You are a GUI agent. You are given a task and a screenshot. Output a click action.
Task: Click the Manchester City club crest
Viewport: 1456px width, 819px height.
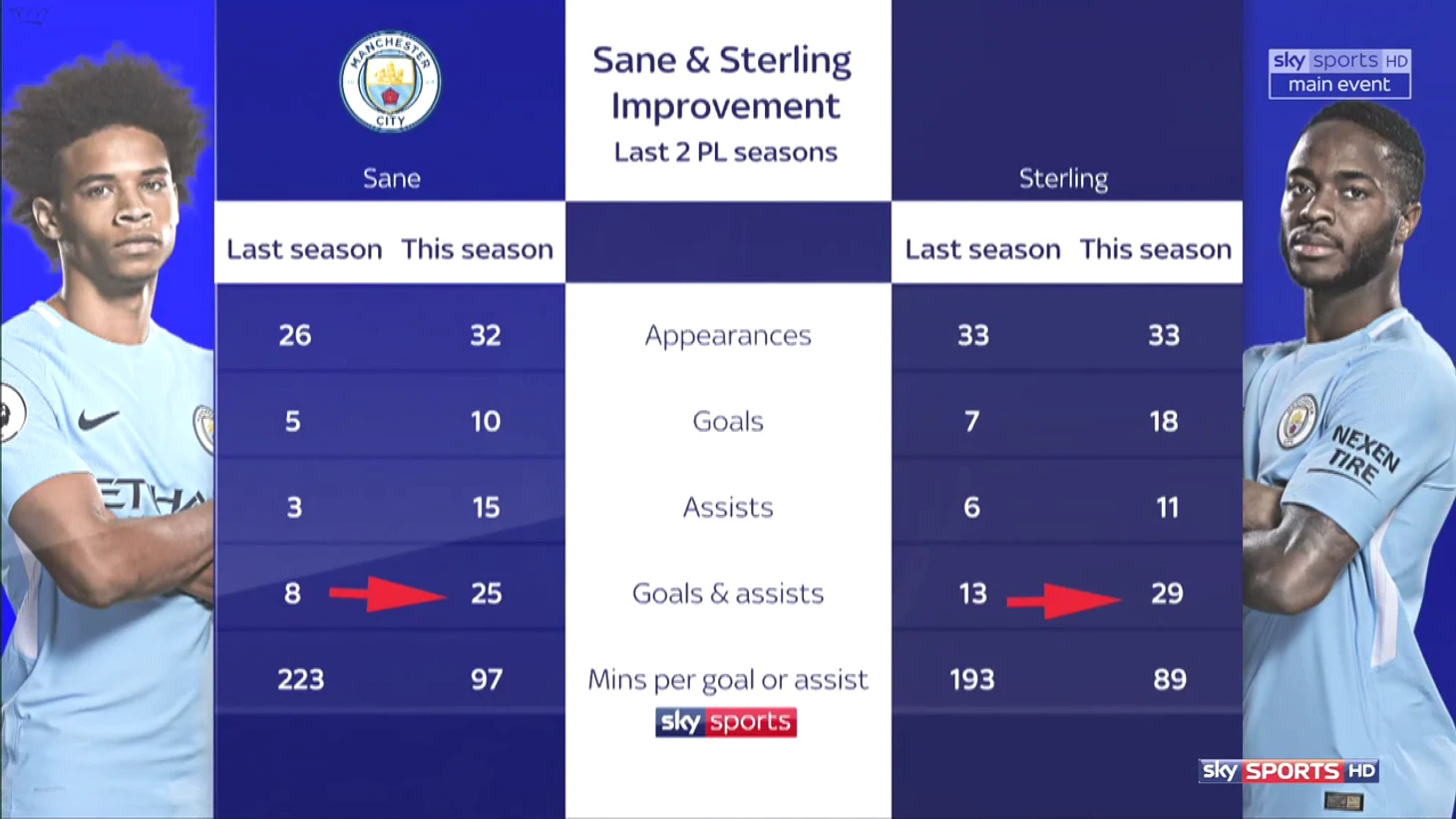point(390,82)
